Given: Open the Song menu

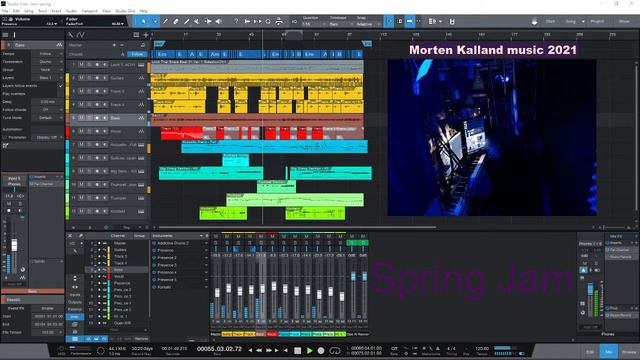Looking at the screenshot, I should coord(29,11).
